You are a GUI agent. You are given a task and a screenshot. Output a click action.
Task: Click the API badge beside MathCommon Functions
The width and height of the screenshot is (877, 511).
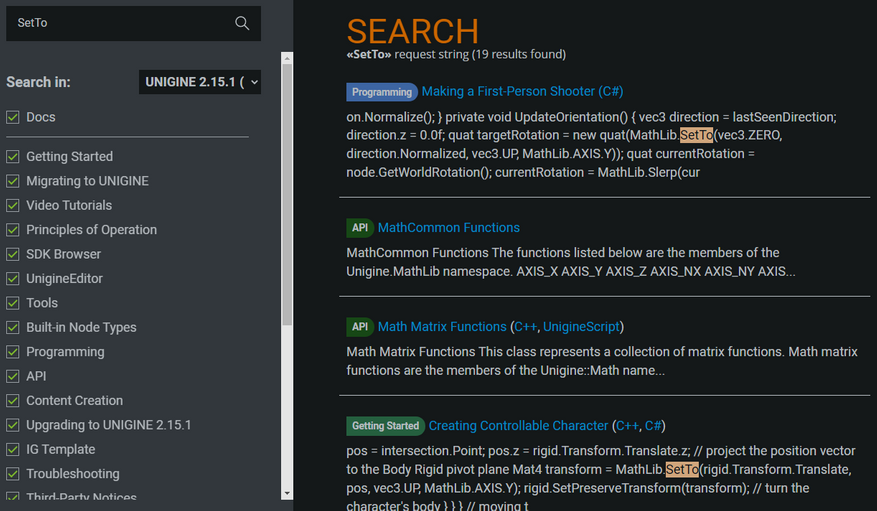(x=360, y=228)
